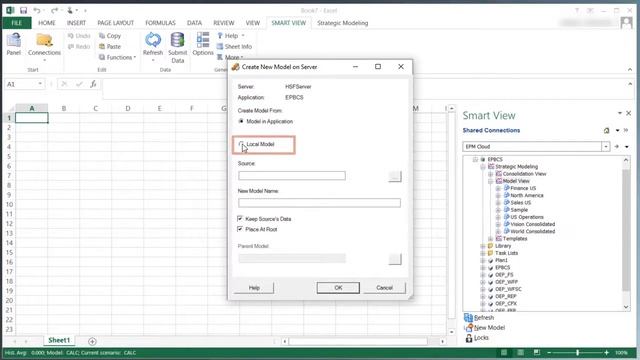
Task: Click New Model in Smart View panel
Action: (484, 328)
